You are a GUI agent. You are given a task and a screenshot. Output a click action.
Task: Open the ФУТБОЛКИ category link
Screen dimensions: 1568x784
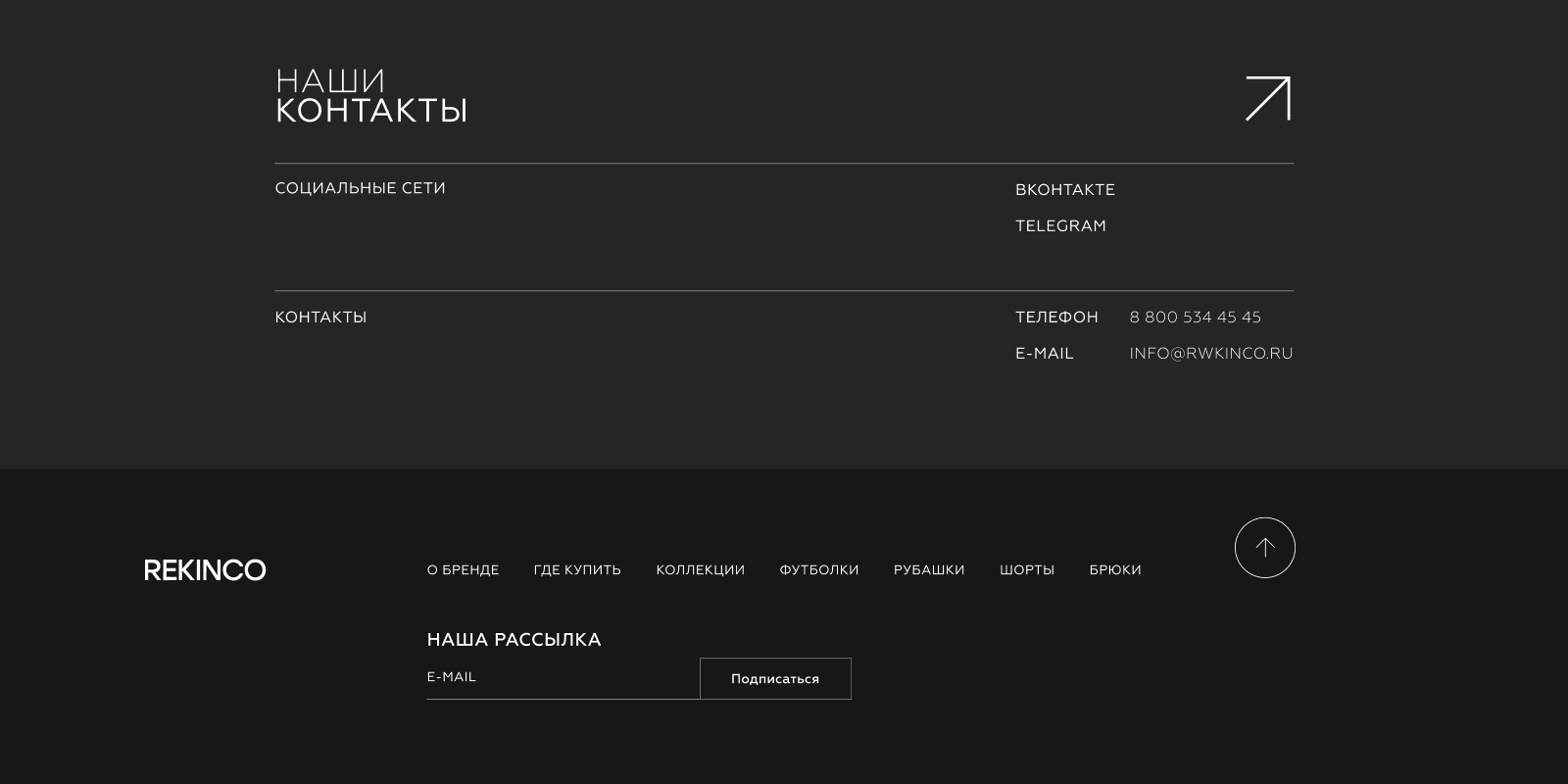pos(818,570)
